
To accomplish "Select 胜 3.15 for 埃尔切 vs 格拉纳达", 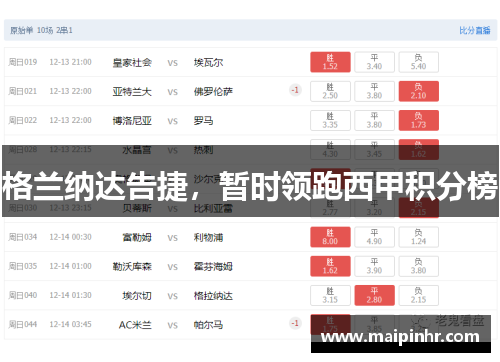I will tap(330, 295).
